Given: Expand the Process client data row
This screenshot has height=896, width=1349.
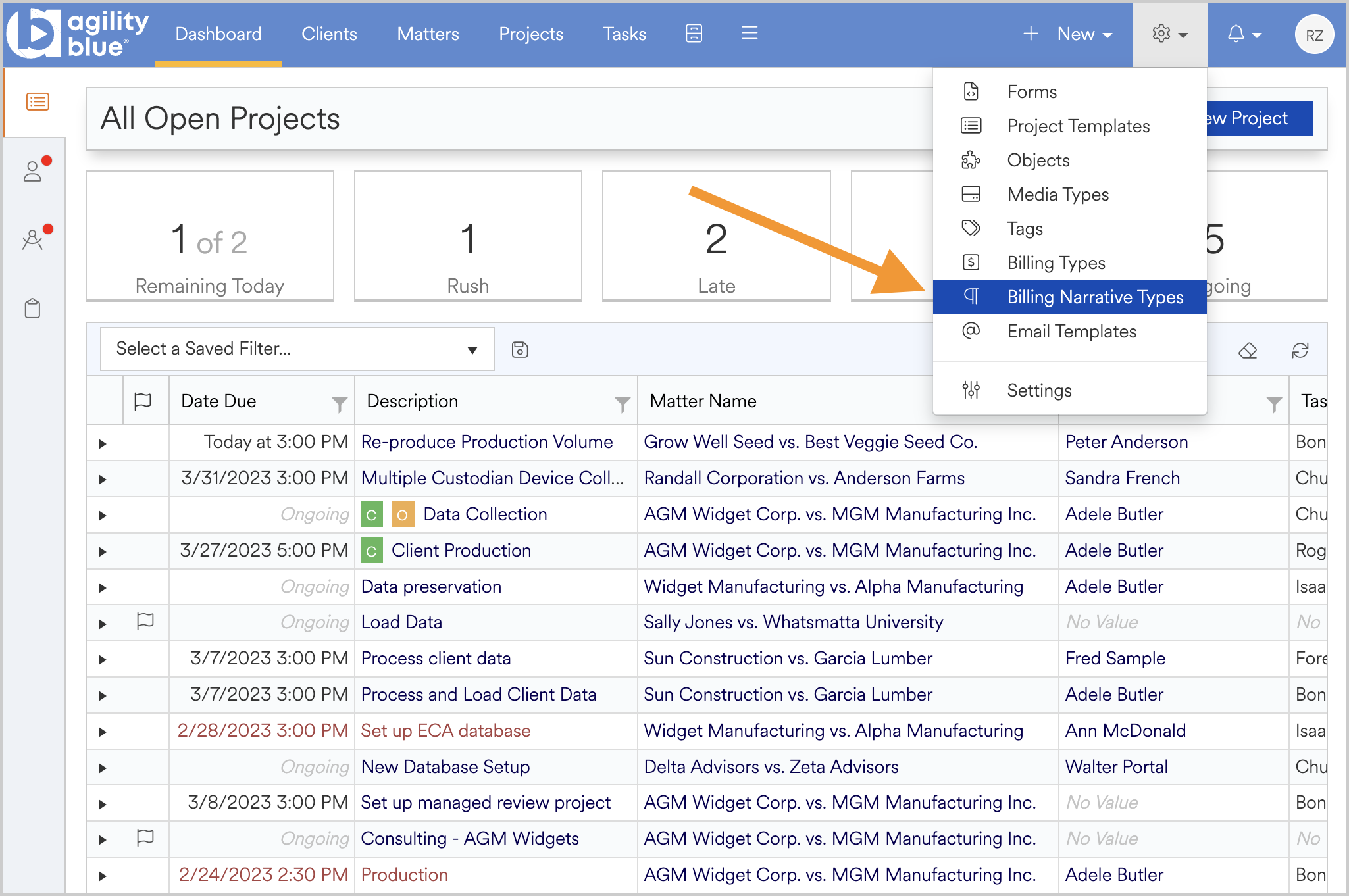Looking at the screenshot, I should [x=103, y=660].
